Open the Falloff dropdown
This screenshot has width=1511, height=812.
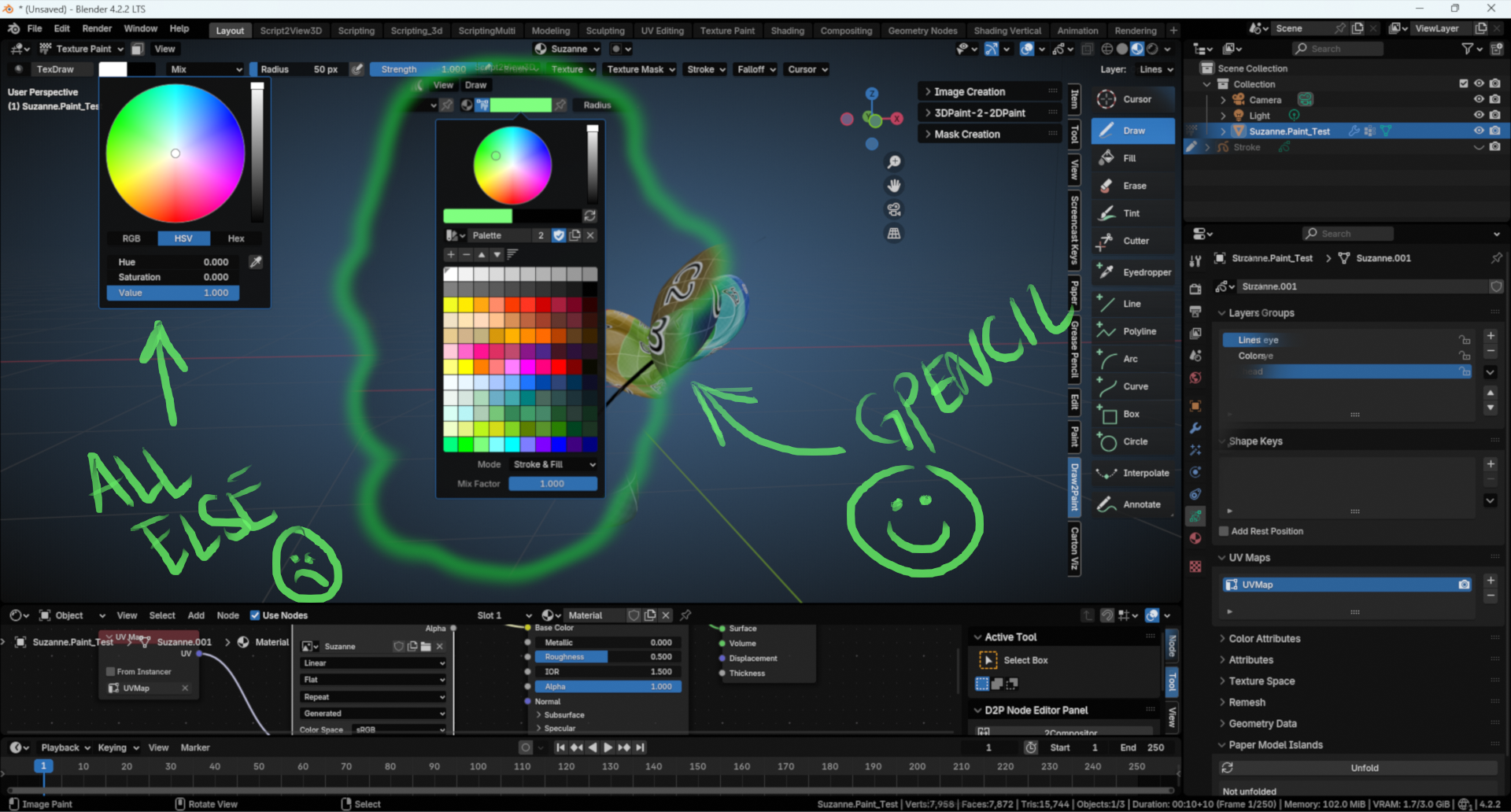(755, 69)
